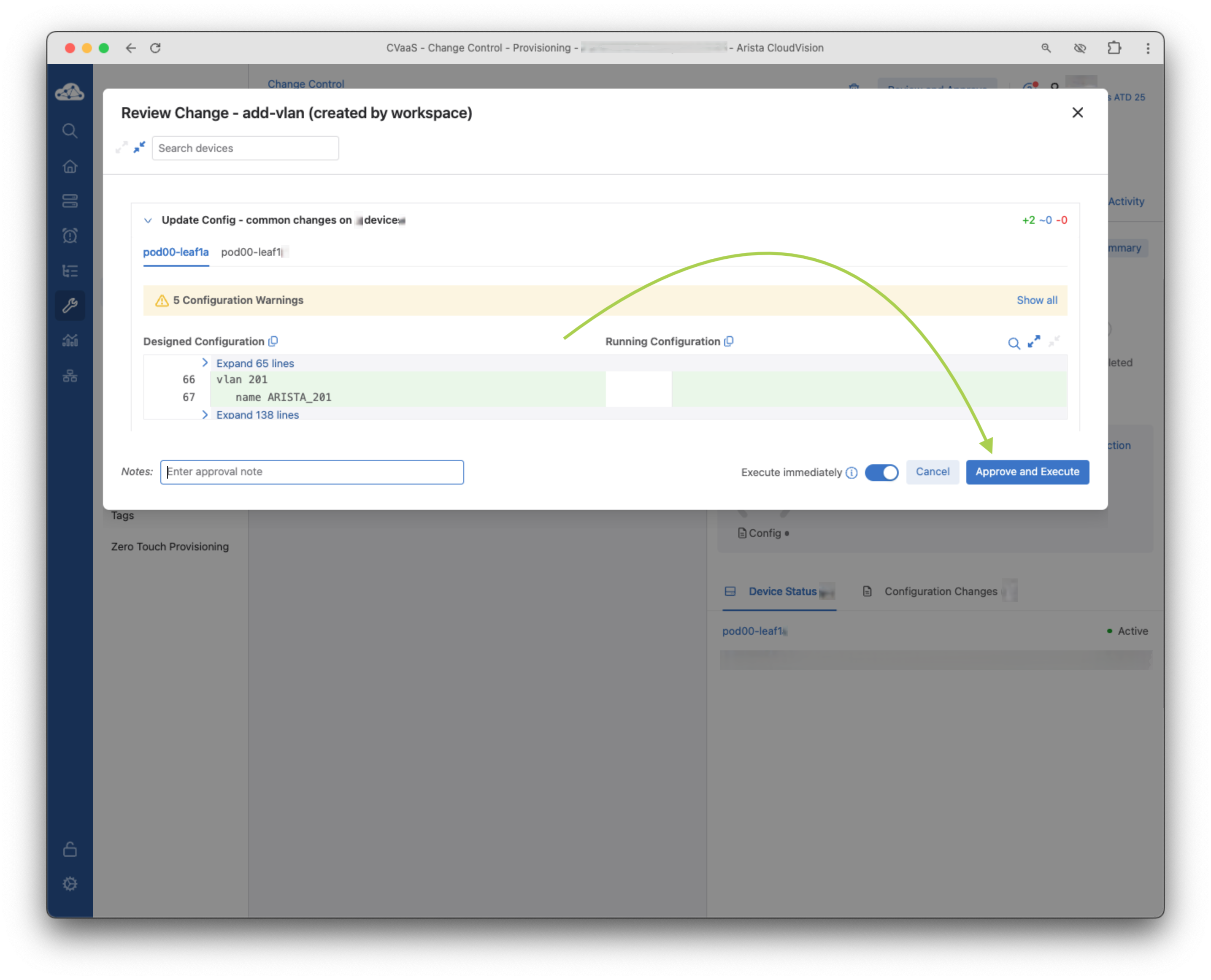Viewport: 1211px width, 980px height.
Task: Focus the approval Notes field
Action: [x=311, y=472]
